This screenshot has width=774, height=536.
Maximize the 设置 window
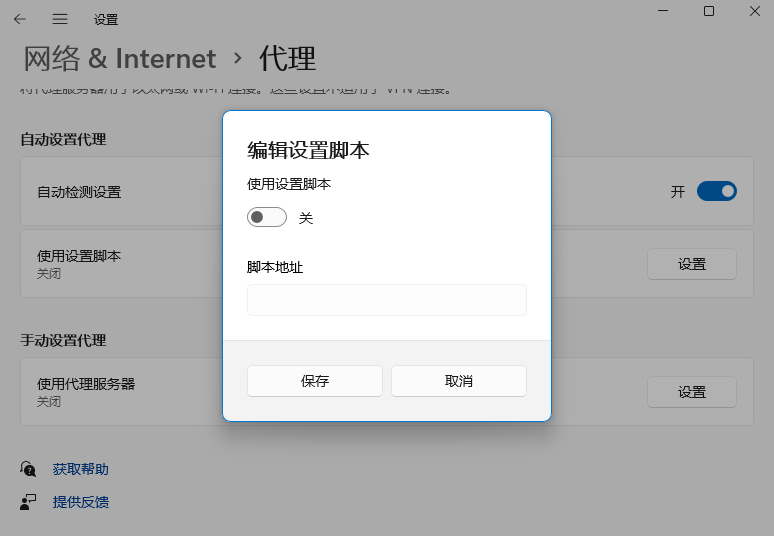pos(709,11)
